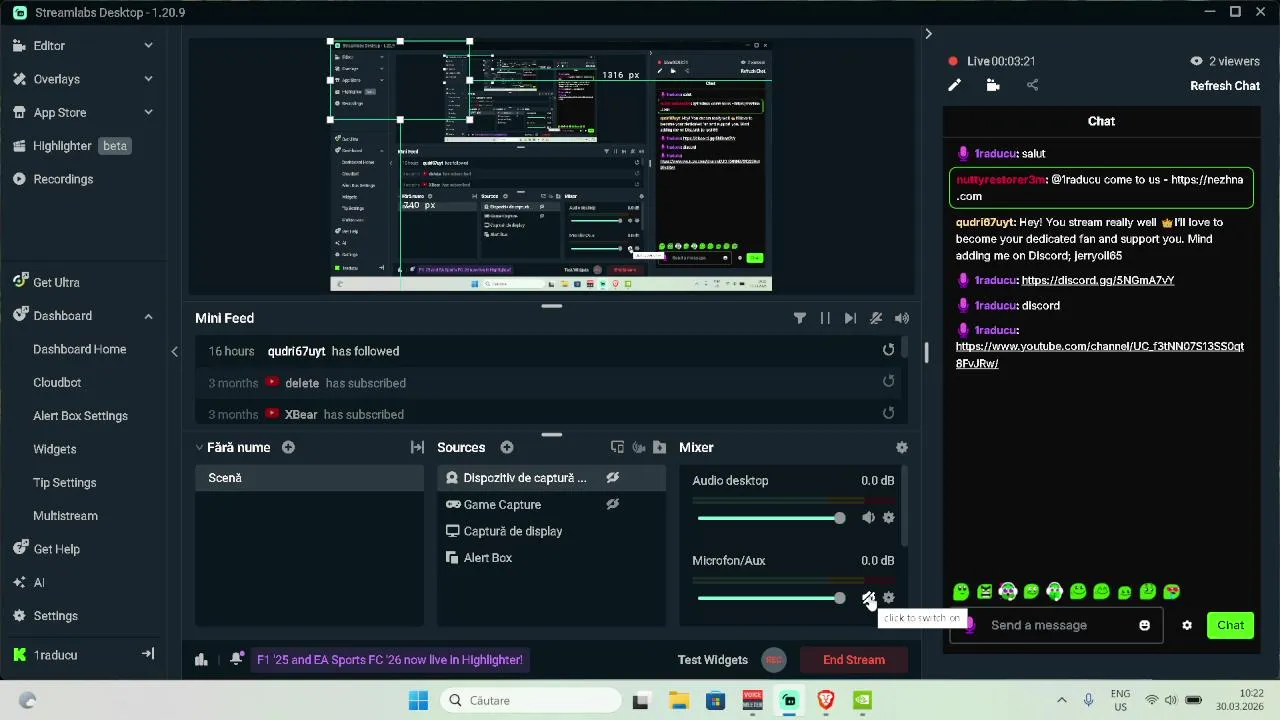The height and width of the screenshot is (720, 1280).
Task: Open notifications bell icon
Action: 236,659
